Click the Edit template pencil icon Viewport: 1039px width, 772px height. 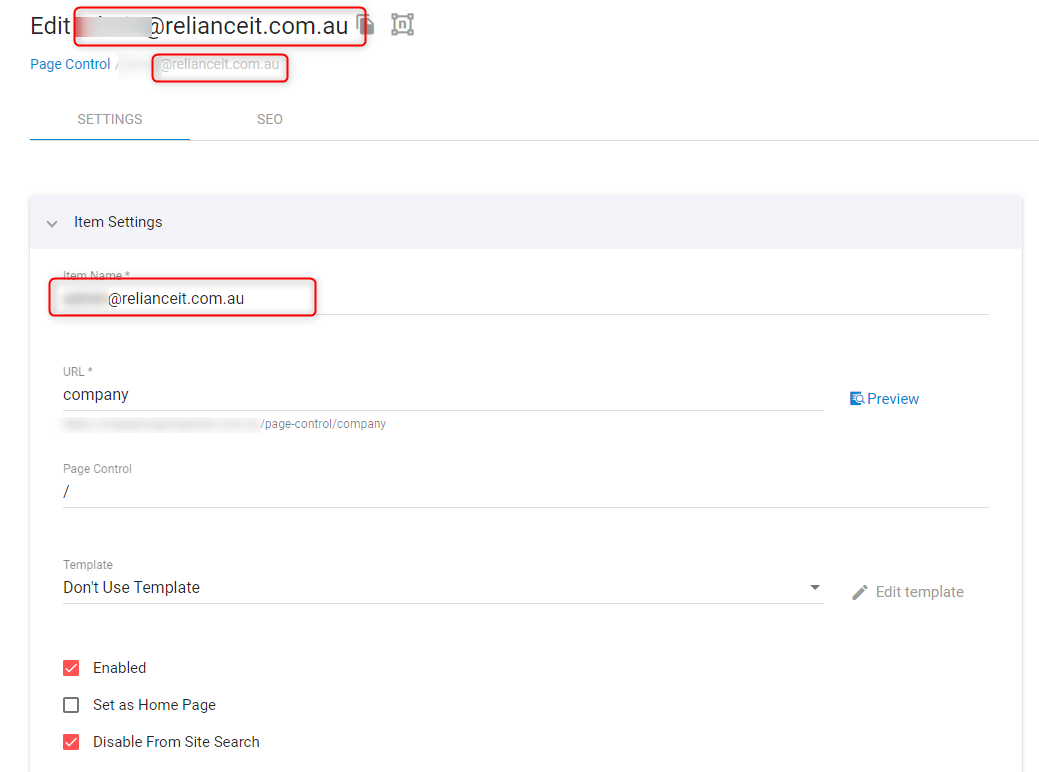[859, 592]
